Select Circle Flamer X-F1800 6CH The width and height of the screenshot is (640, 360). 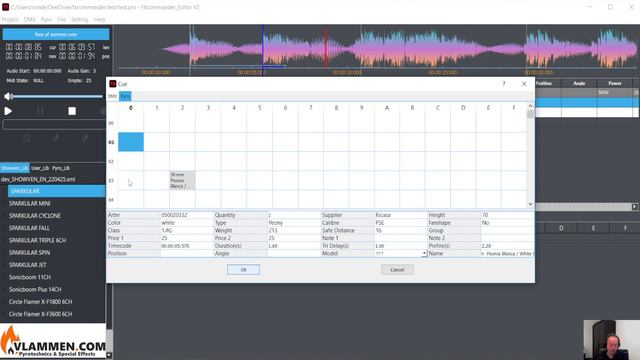40,302
